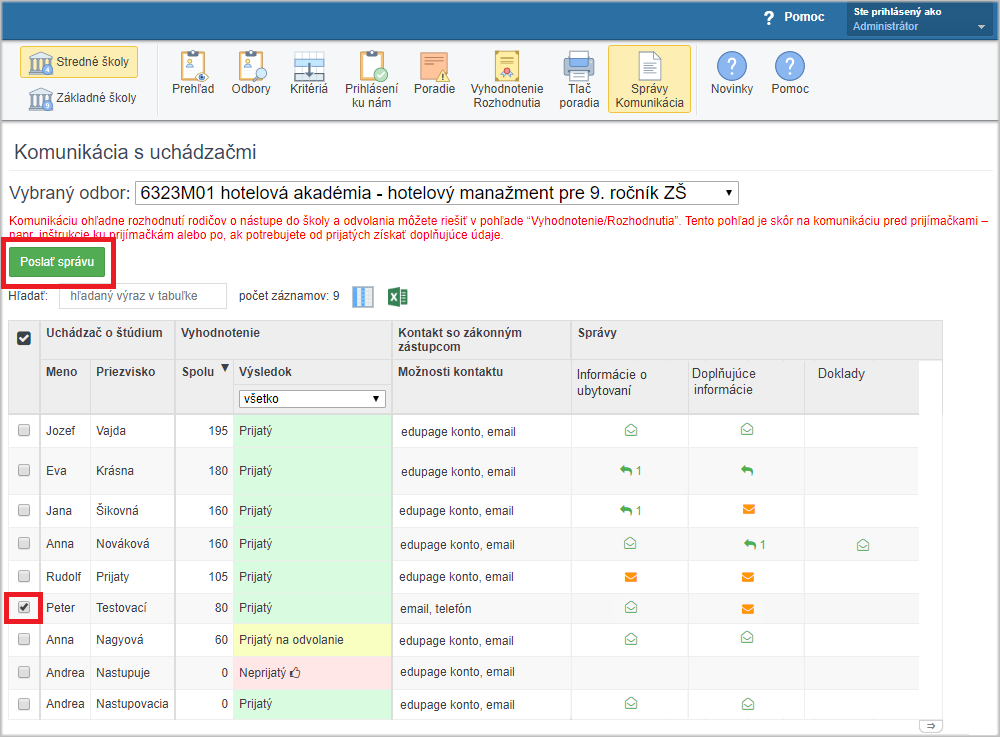This screenshot has height=737, width=1000.
Task: Check the box for Eva Krásna
Action: pos(24,470)
